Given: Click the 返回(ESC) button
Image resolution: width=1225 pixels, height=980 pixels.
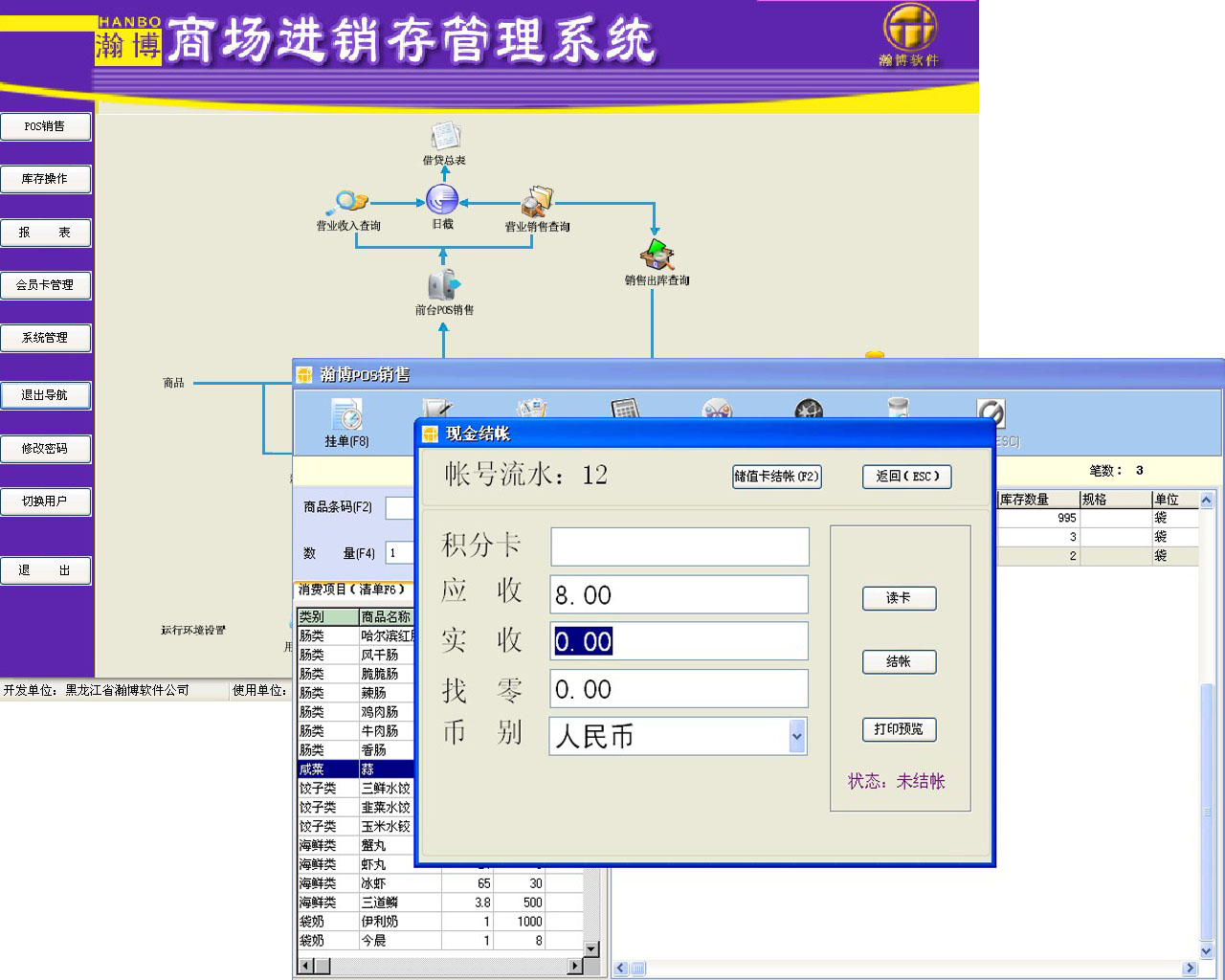Looking at the screenshot, I should point(907,476).
